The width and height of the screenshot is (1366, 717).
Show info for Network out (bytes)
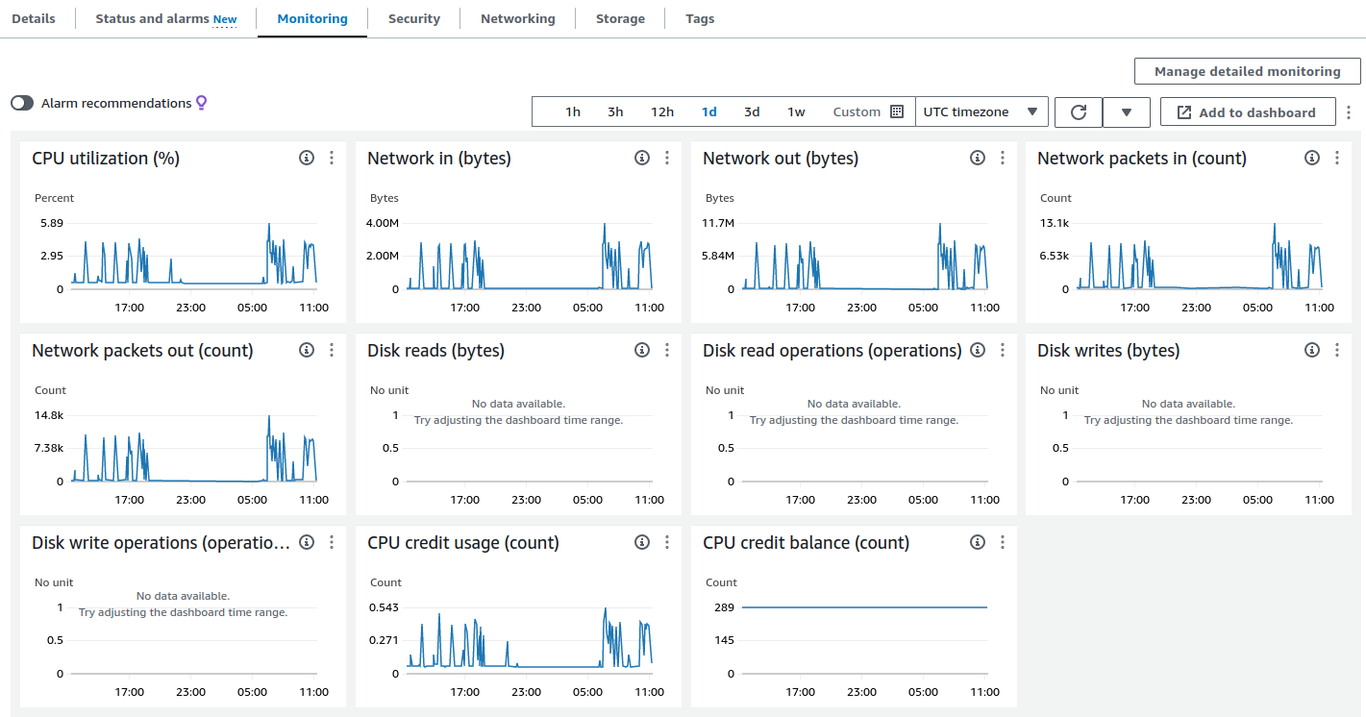[x=978, y=158]
